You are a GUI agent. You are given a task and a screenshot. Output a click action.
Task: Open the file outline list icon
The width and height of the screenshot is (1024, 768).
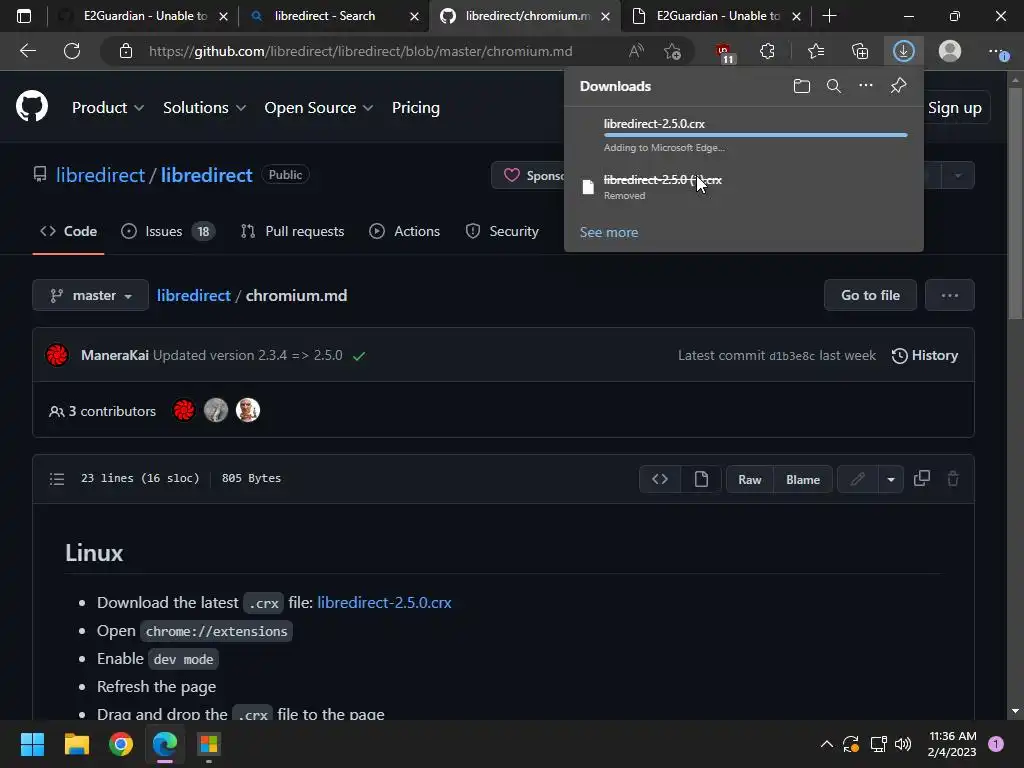[x=57, y=479]
